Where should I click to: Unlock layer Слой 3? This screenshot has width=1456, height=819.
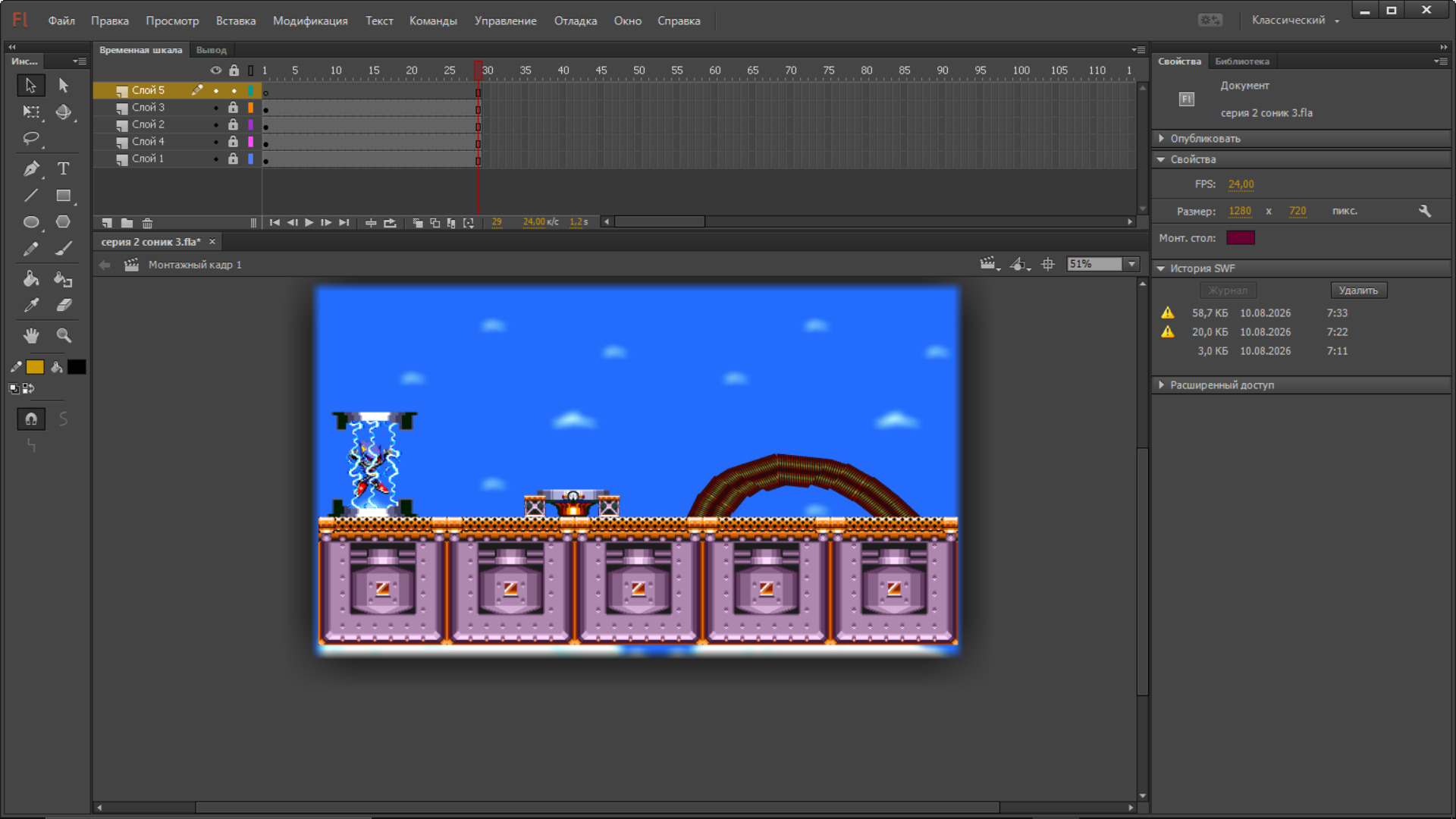(x=234, y=108)
